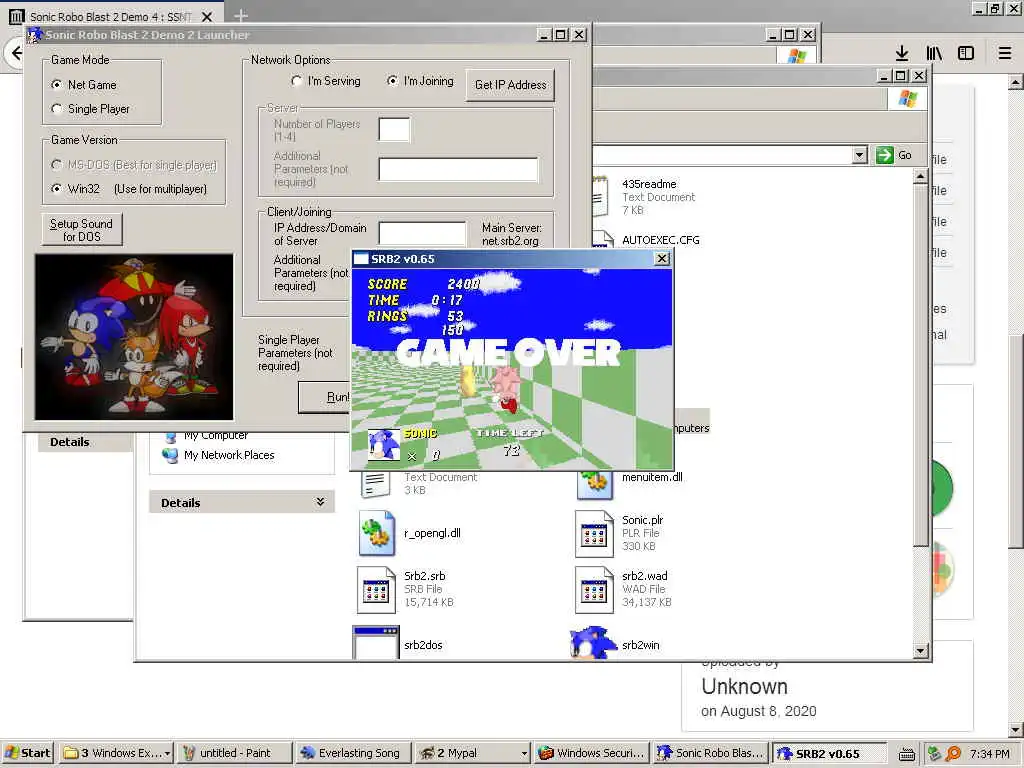Toggle the browser sidebar icon
Screen dimensions: 1024x768
pyautogui.click(x=966, y=54)
